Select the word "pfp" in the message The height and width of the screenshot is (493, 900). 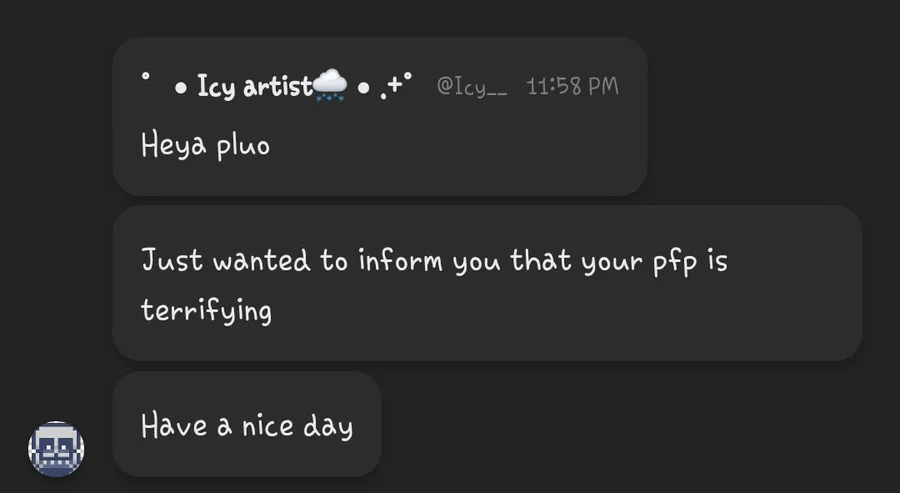tap(675, 262)
